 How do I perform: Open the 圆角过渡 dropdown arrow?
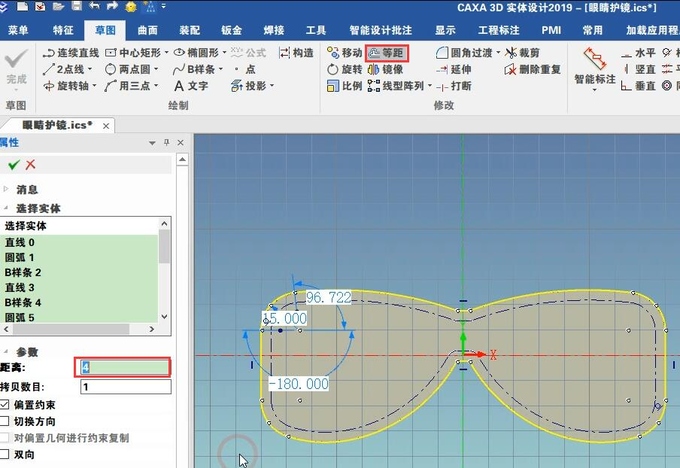[x=498, y=53]
